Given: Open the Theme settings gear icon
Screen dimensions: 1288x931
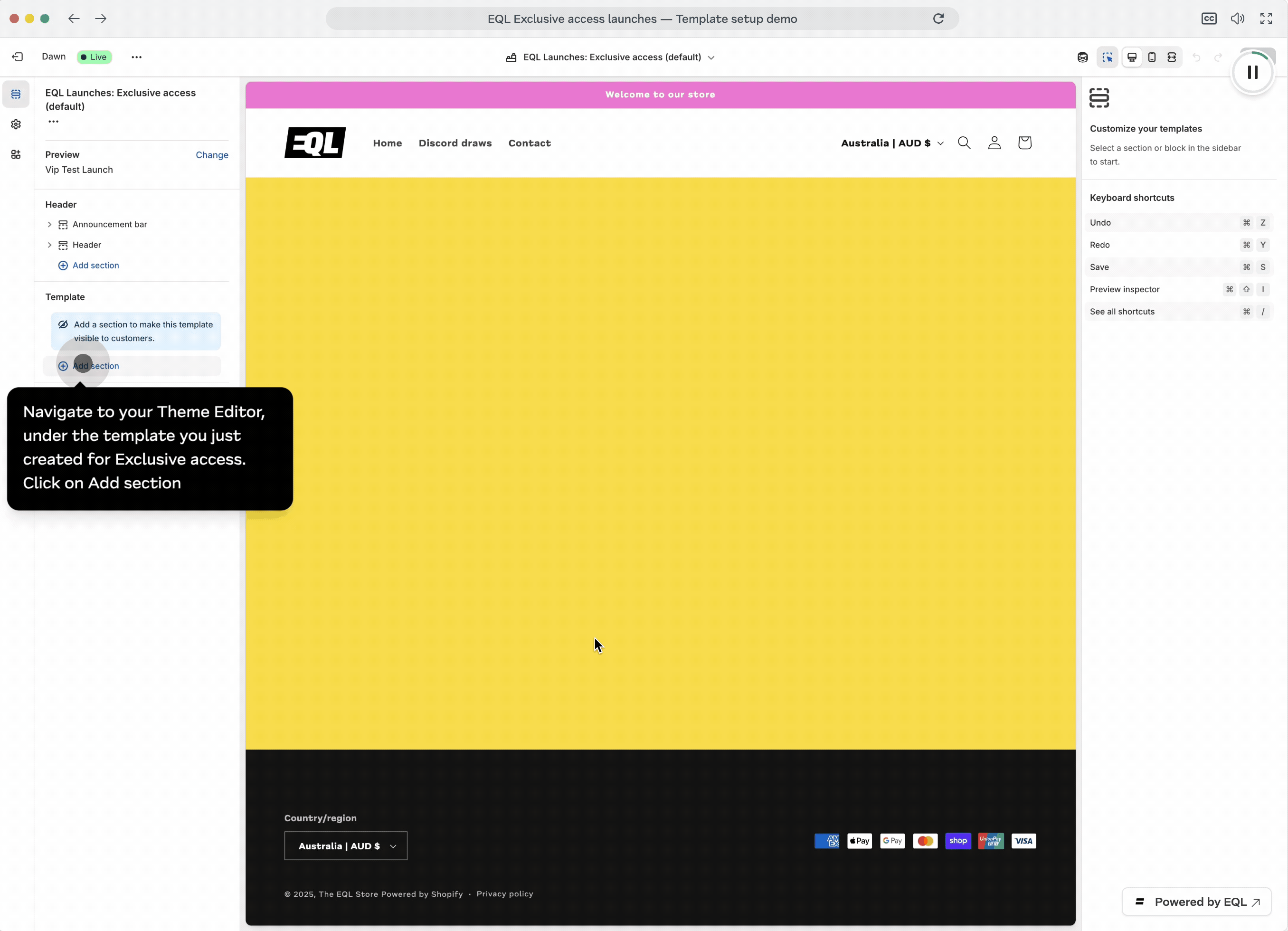Looking at the screenshot, I should [x=16, y=124].
